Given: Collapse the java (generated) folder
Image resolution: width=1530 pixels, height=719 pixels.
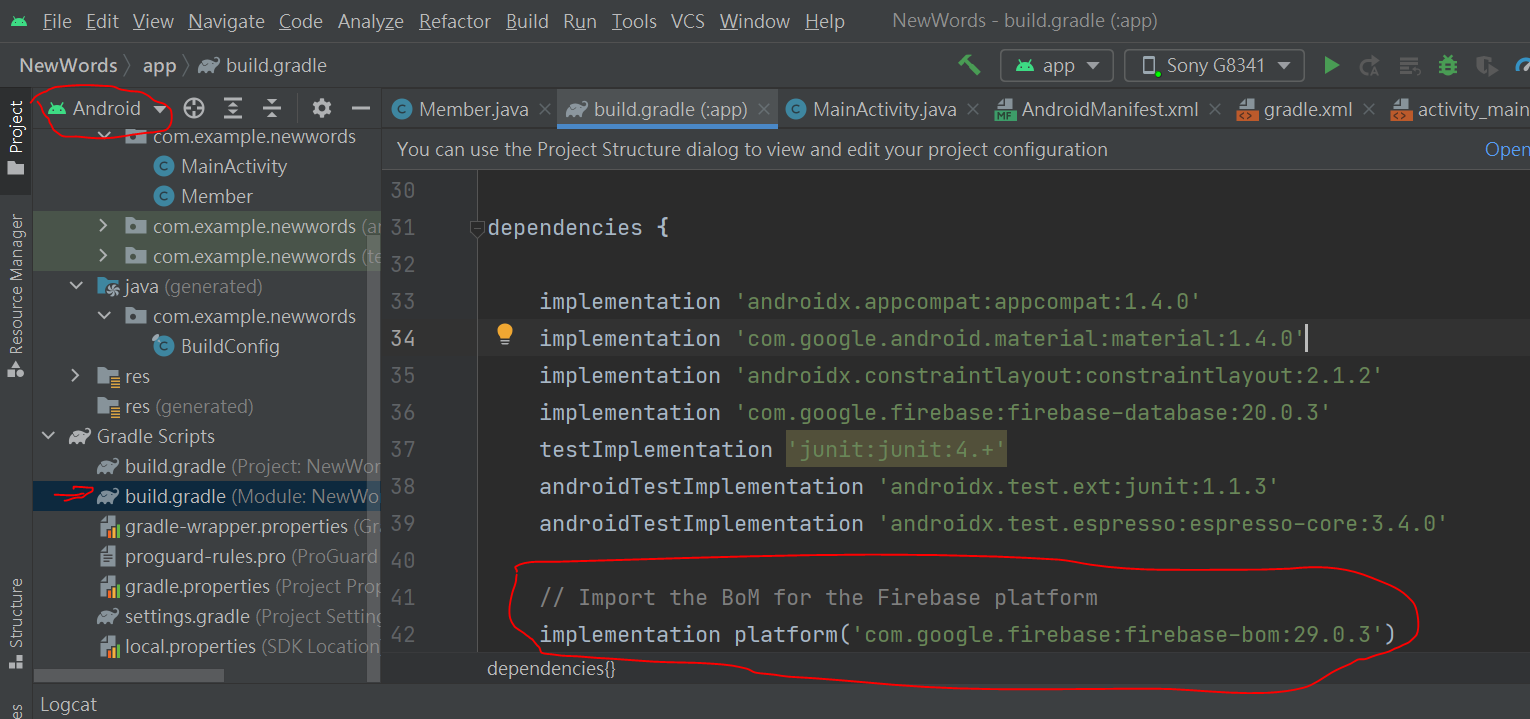Looking at the screenshot, I should pyautogui.click(x=76, y=286).
